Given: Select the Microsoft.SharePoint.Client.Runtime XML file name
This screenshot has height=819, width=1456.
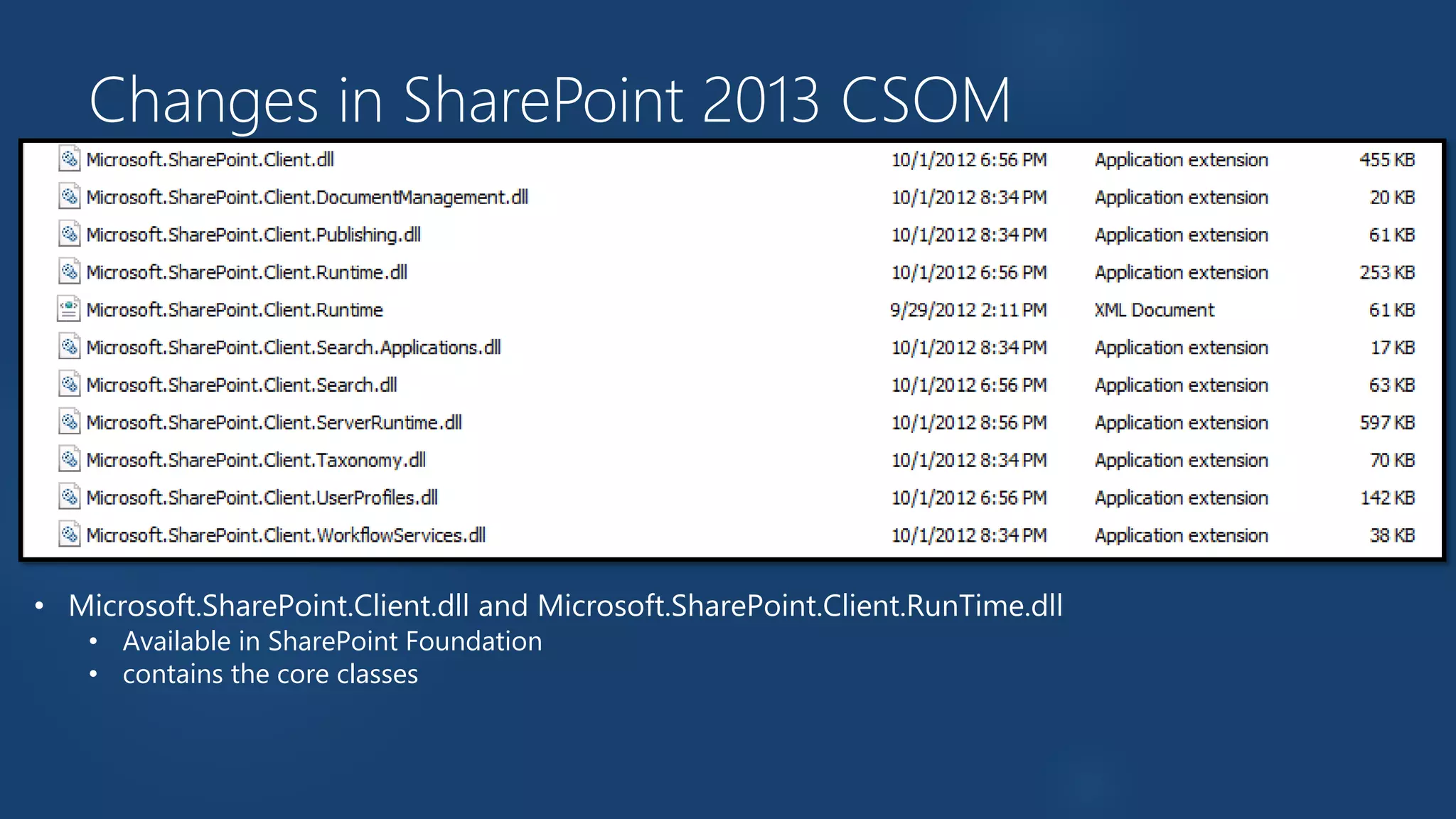Looking at the screenshot, I should tap(235, 310).
